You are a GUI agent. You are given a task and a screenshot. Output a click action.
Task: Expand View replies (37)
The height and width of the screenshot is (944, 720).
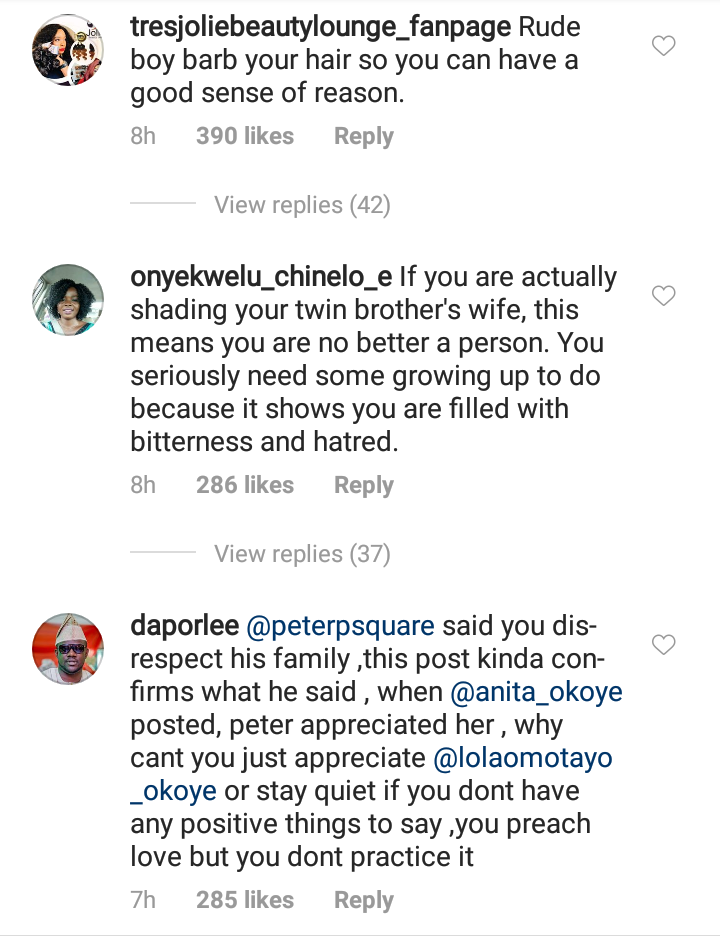(302, 554)
